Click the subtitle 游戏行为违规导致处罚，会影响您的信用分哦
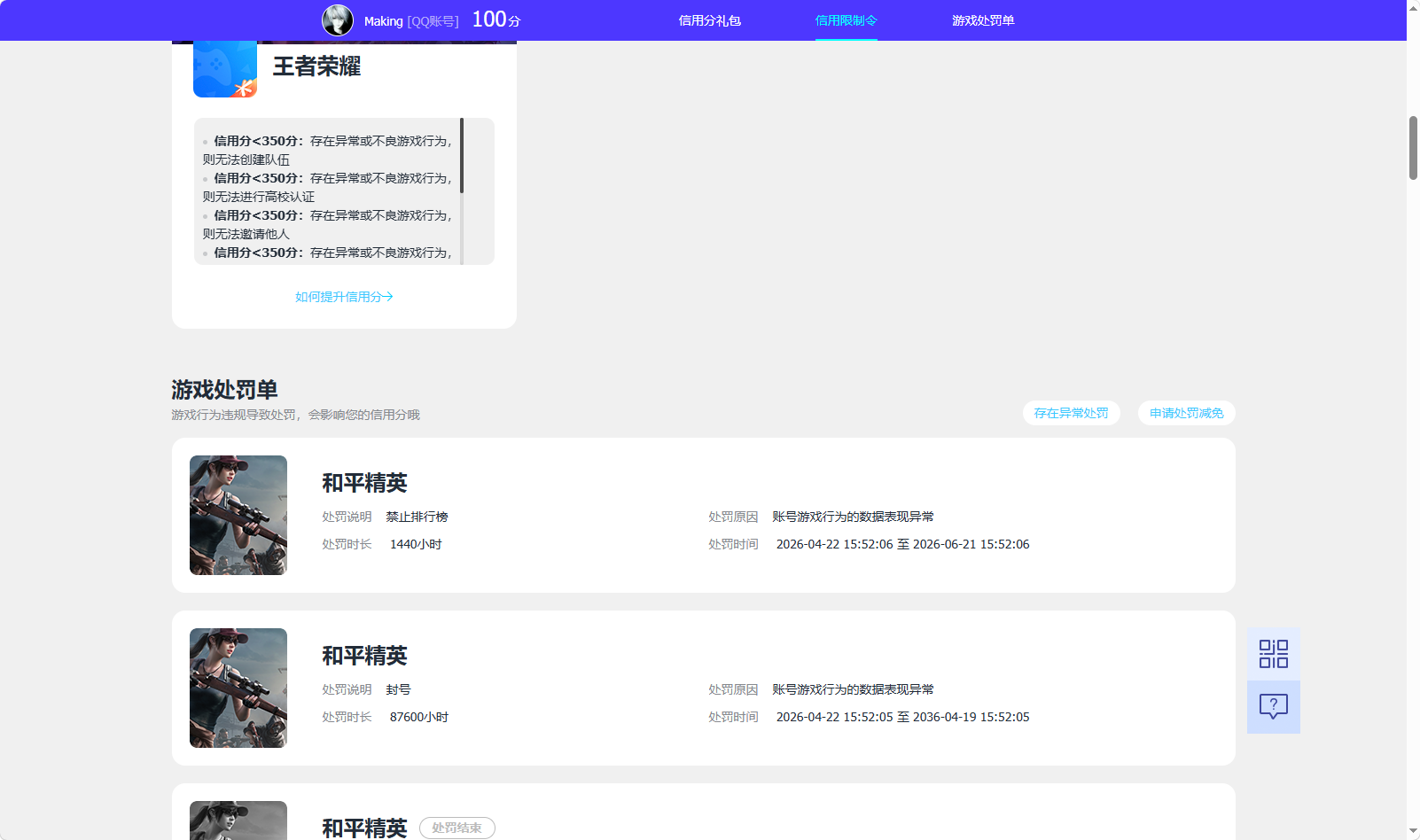 295,415
